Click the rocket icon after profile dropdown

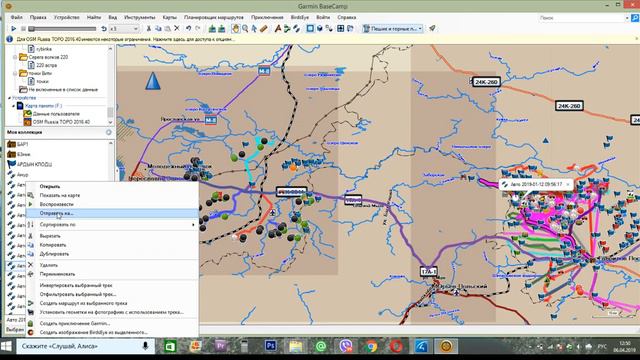(x=432, y=29)
